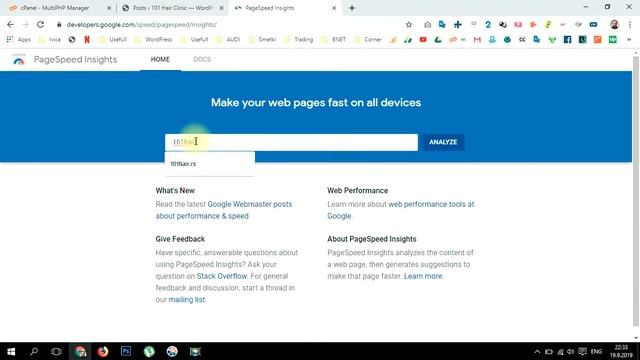Open the AUDI bookmarks folder
Image resolution: width=640 pixels, height=360 pixels.
click(x=228, y=40)
